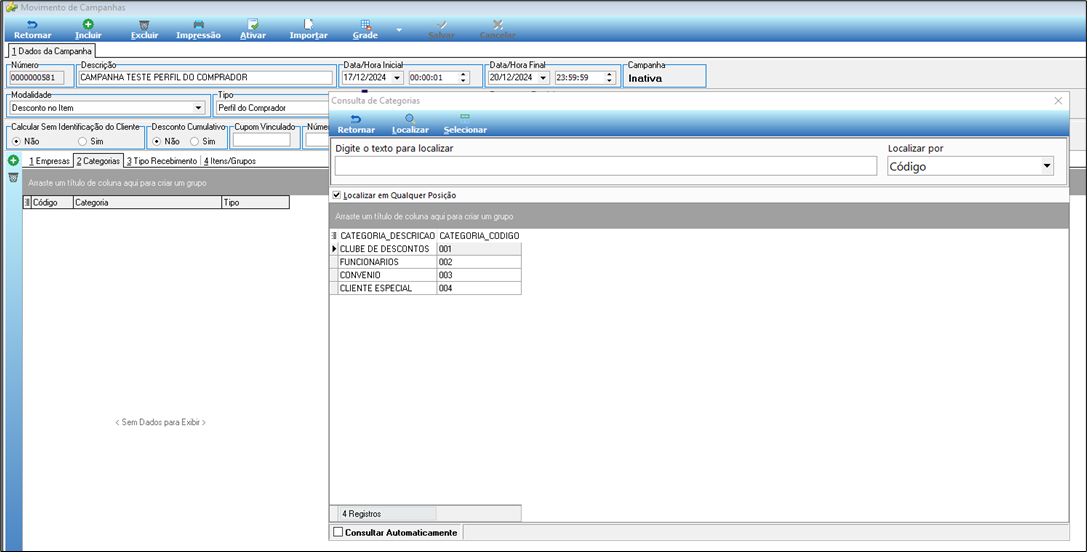Click the Incluir green plus toolbar icon
The width and height of the screenshot is (1087, 552).
pos(88,25)
